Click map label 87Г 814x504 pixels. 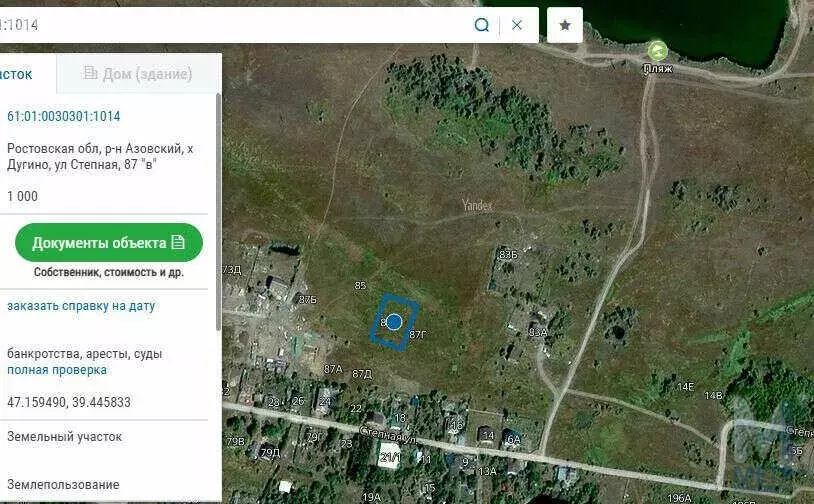click(418, 335)
